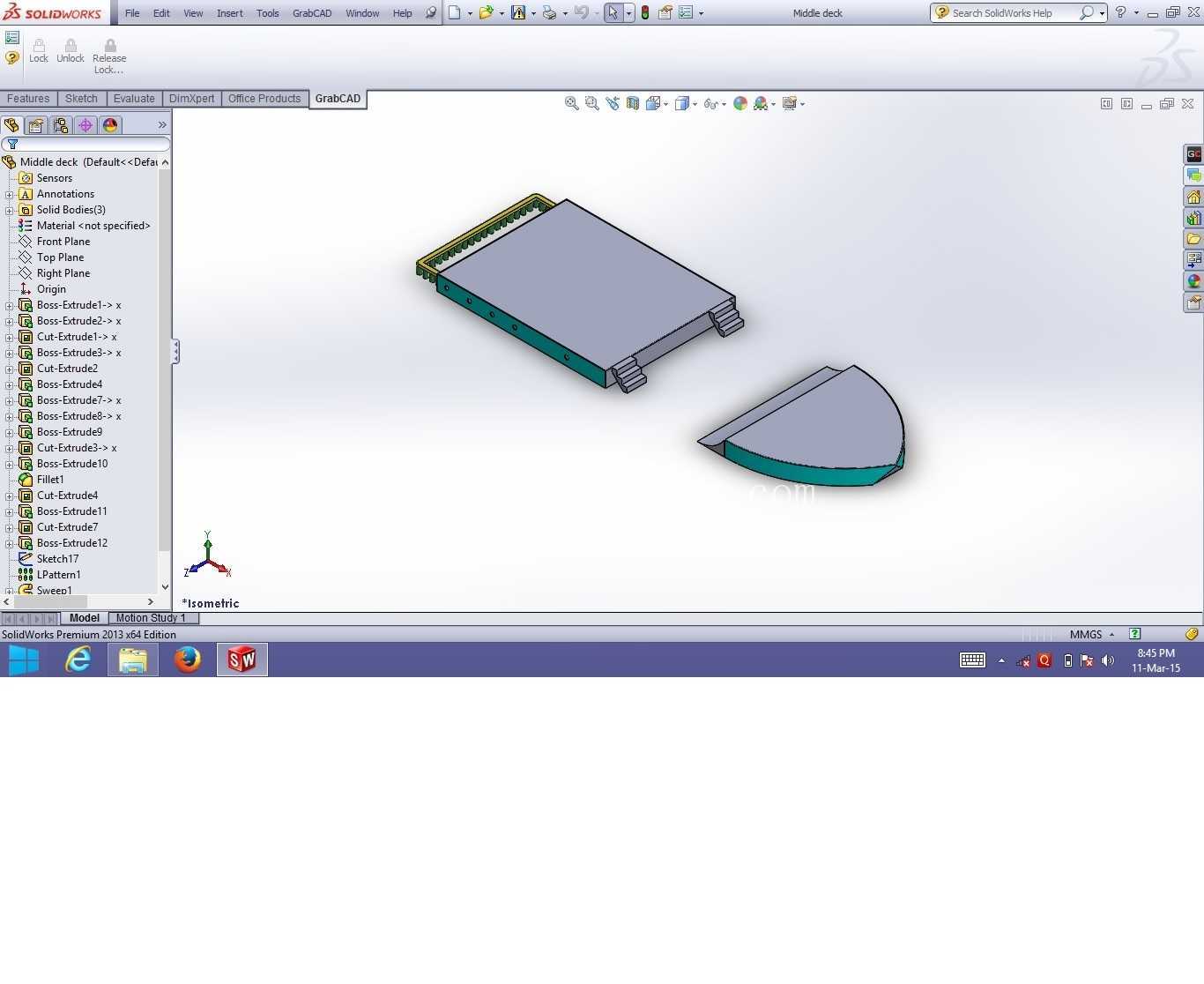Open Firefox from the Windows taskbar

(x=187, y=660)
